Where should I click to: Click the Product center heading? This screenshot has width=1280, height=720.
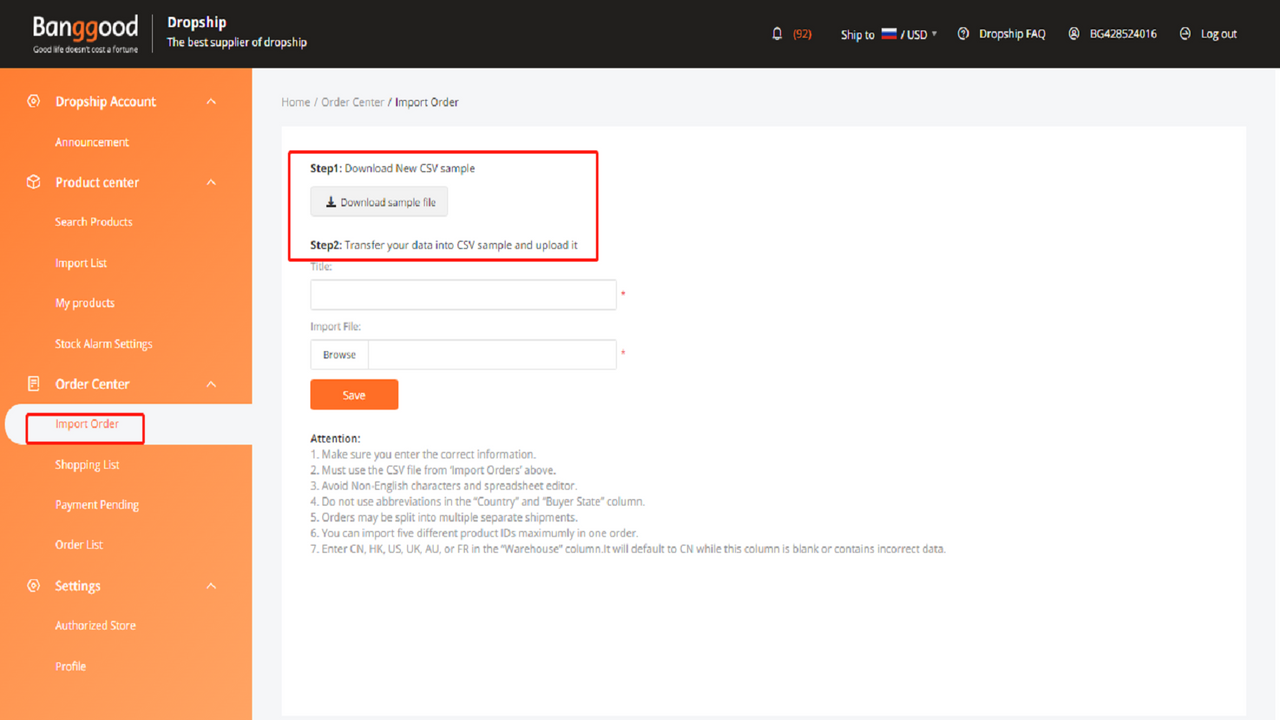coord(97,182)
